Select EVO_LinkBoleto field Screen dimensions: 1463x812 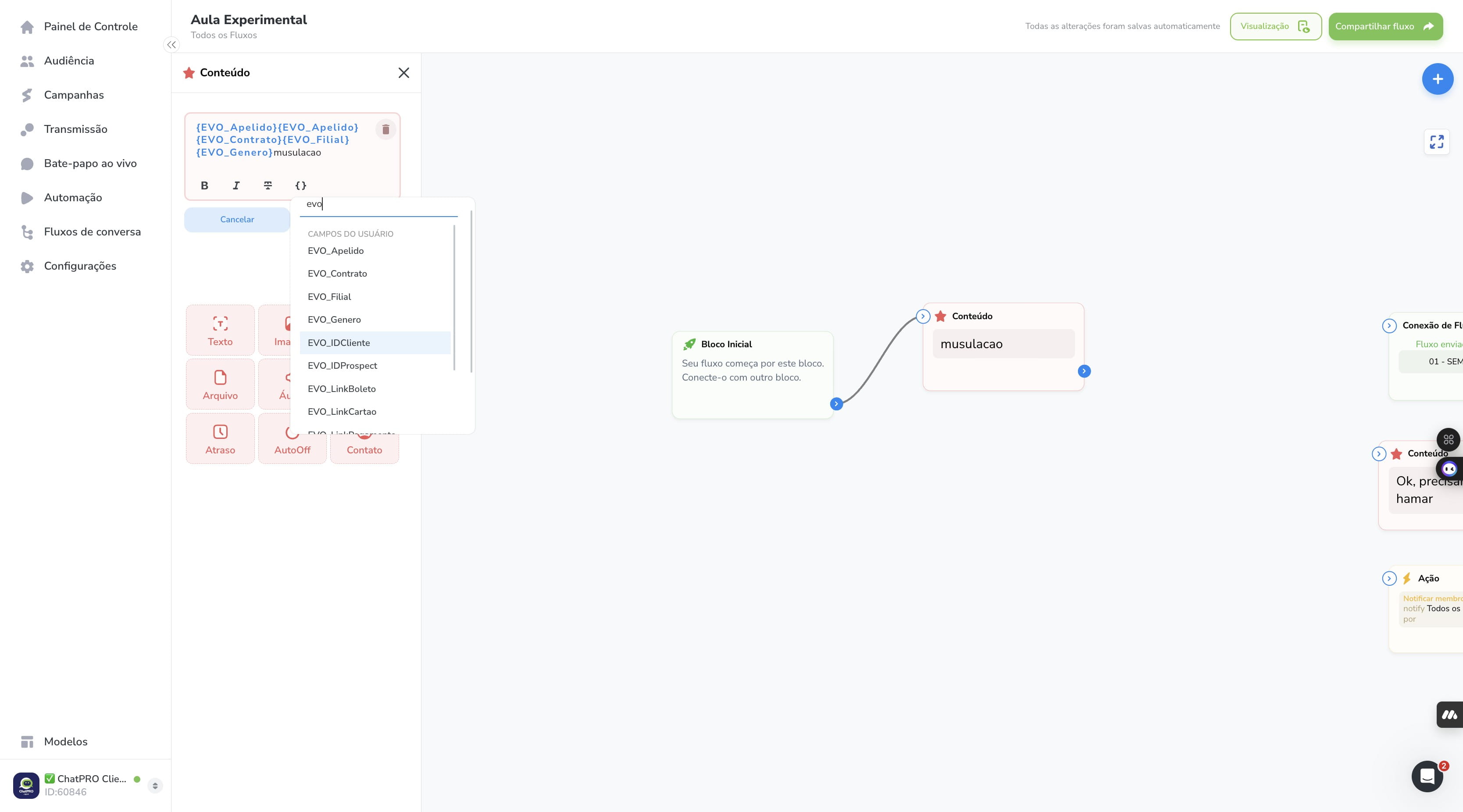pyautogui.click(x=375, y=389)
